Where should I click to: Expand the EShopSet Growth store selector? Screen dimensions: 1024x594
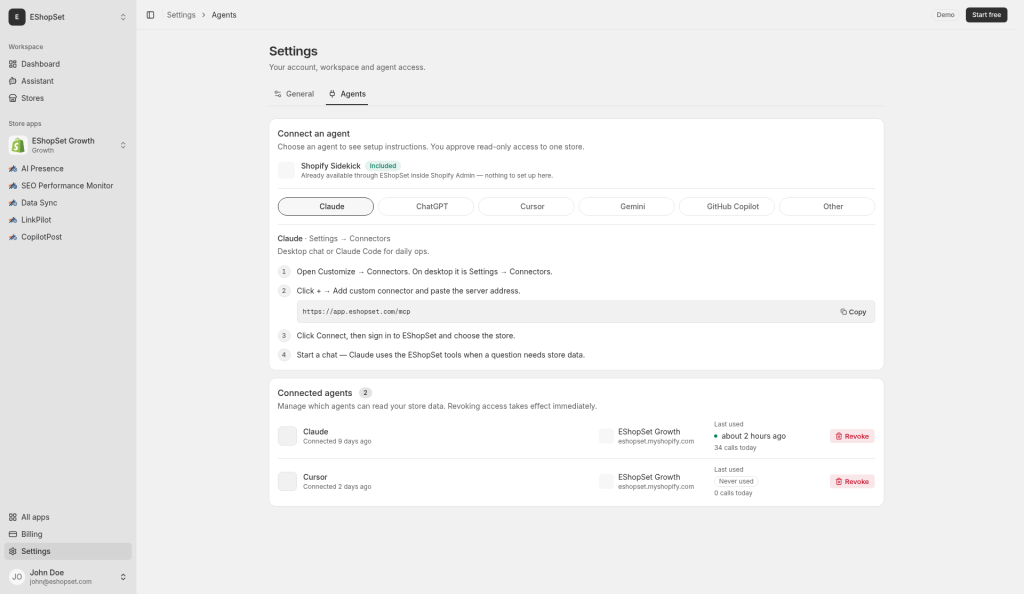123,145
